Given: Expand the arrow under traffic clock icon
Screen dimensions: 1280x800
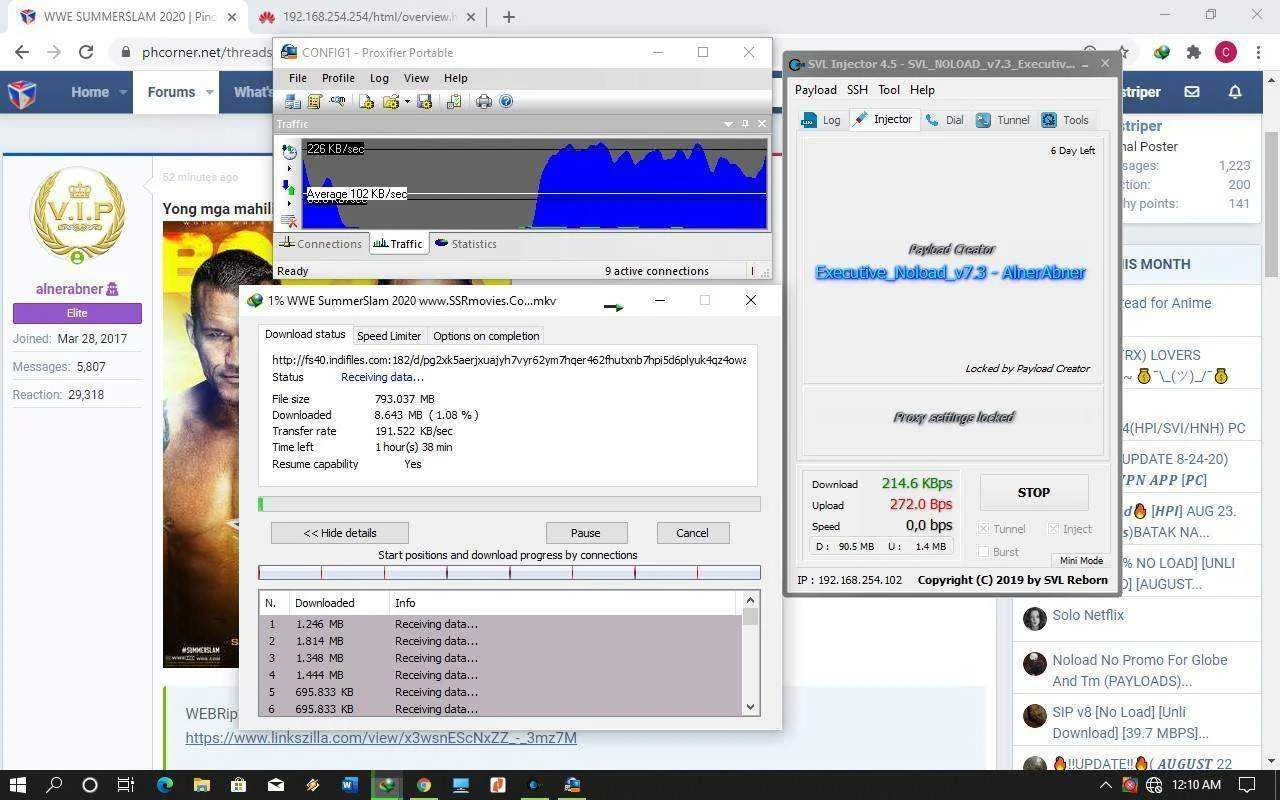Looking at the screenshot, I should coord(289,168).
